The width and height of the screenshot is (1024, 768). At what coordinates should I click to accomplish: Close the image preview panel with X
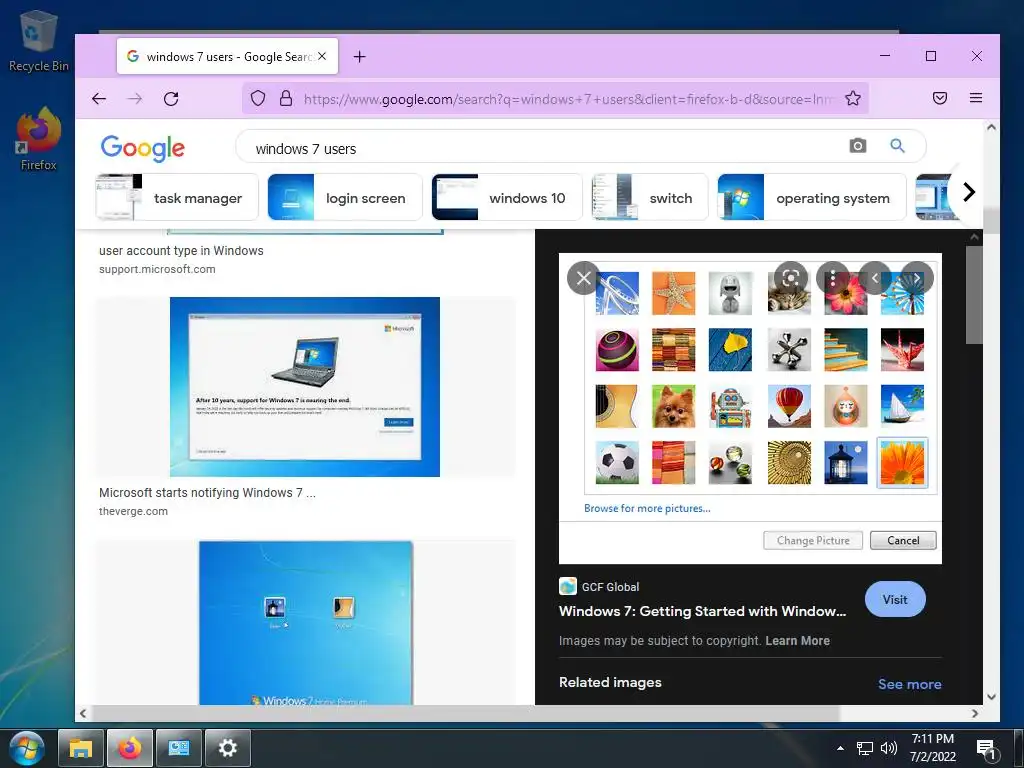[x=584, y=278]
